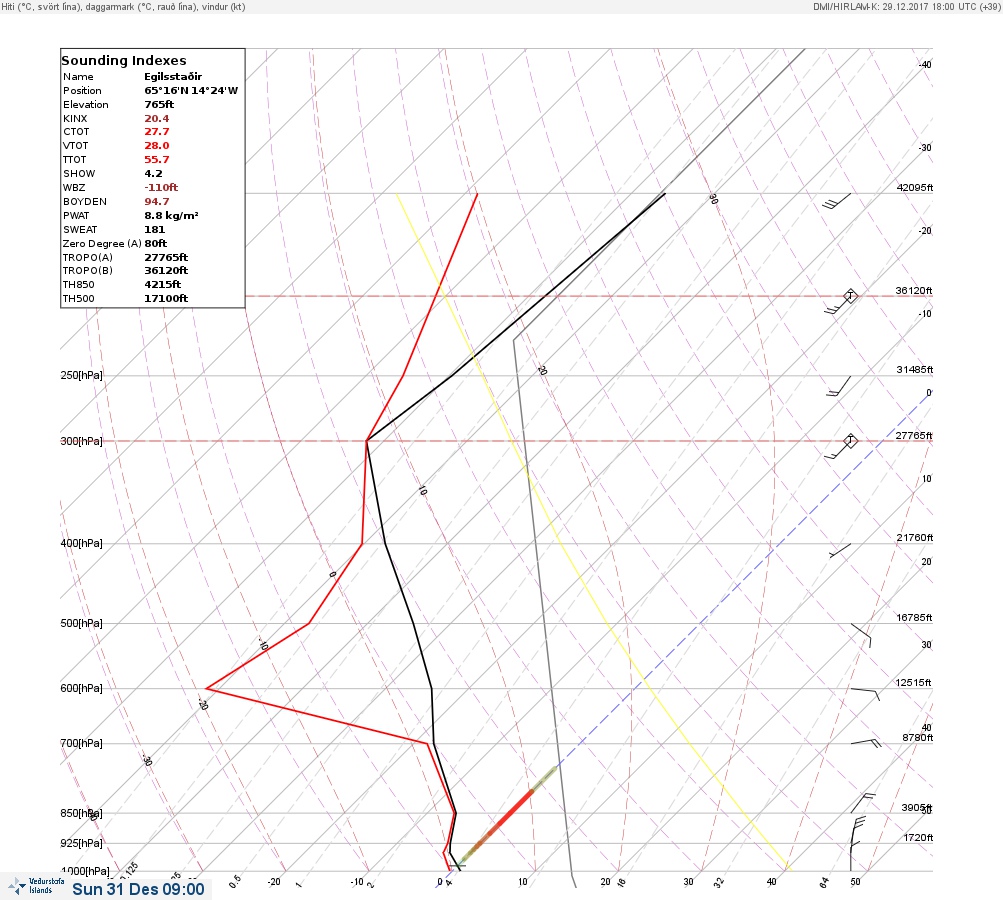Click the 'Sounding Indexes' title
This screenshot has height=900, width=1003.
[123, 61]
